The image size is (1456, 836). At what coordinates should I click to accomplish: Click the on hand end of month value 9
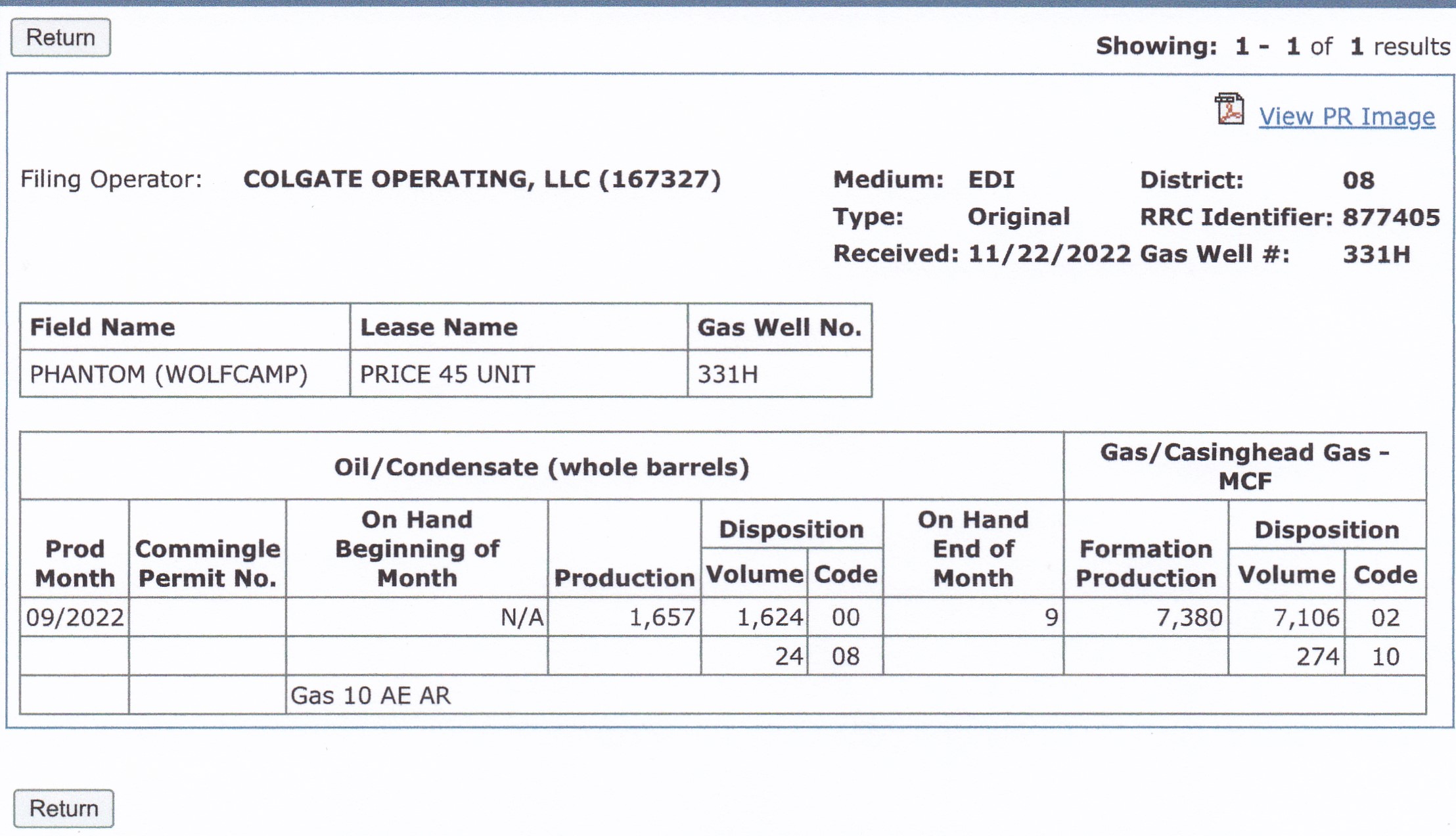1051,617
